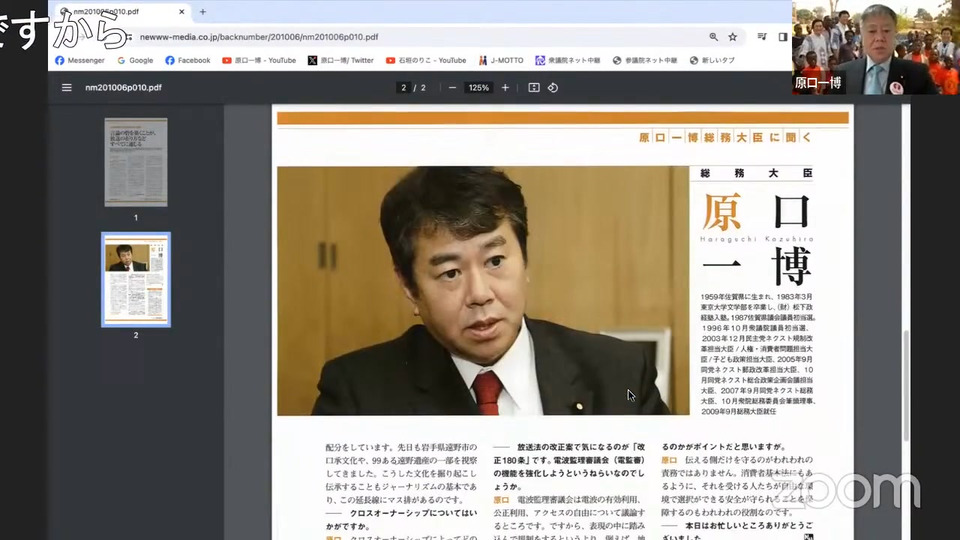Viewport: 960px width, 540px height.
Task: Open the Messenger bookmark
Action: point(80,60)
